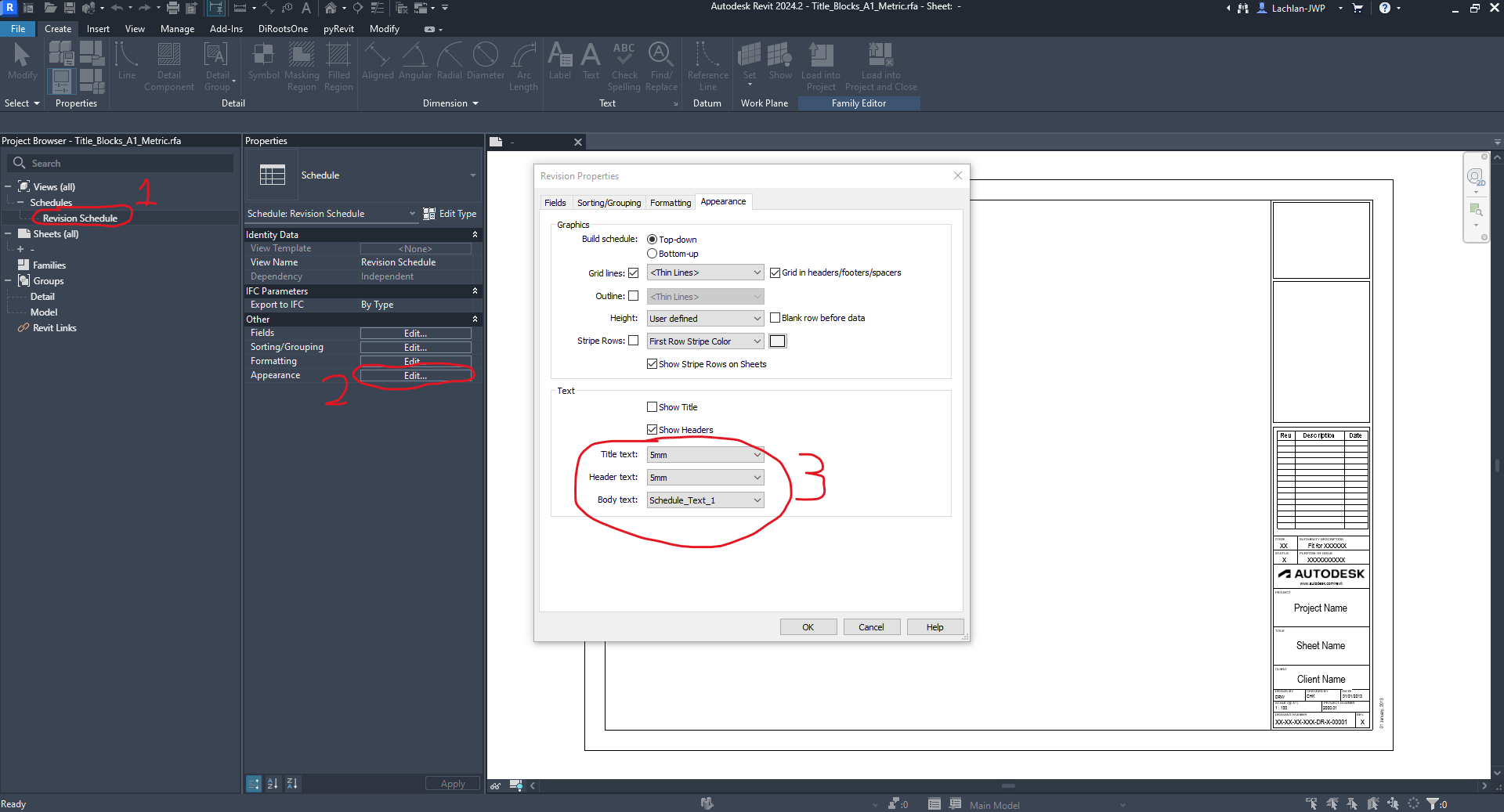Insert a Label from the ribbon

559,61
